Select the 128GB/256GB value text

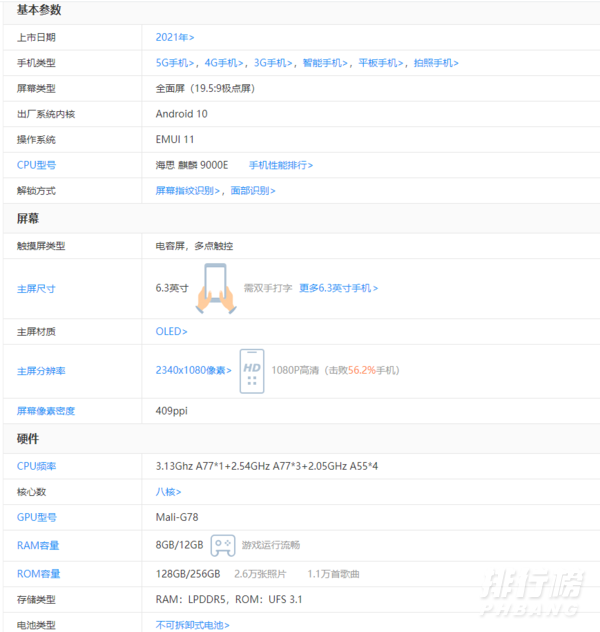click(188, 574)
